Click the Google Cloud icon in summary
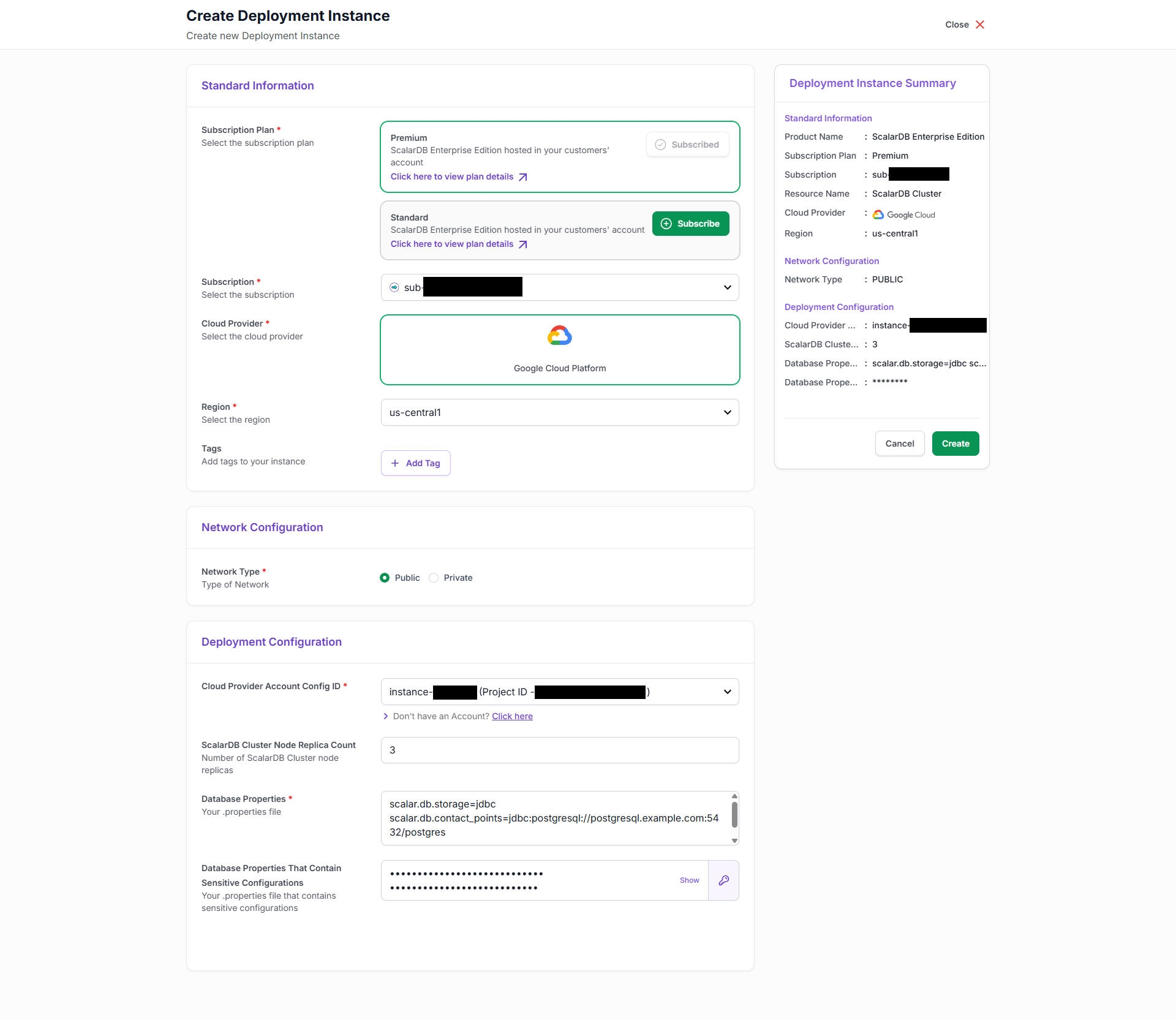The height and width of the screenshot is (1020, 1176). tap(878, 214)
